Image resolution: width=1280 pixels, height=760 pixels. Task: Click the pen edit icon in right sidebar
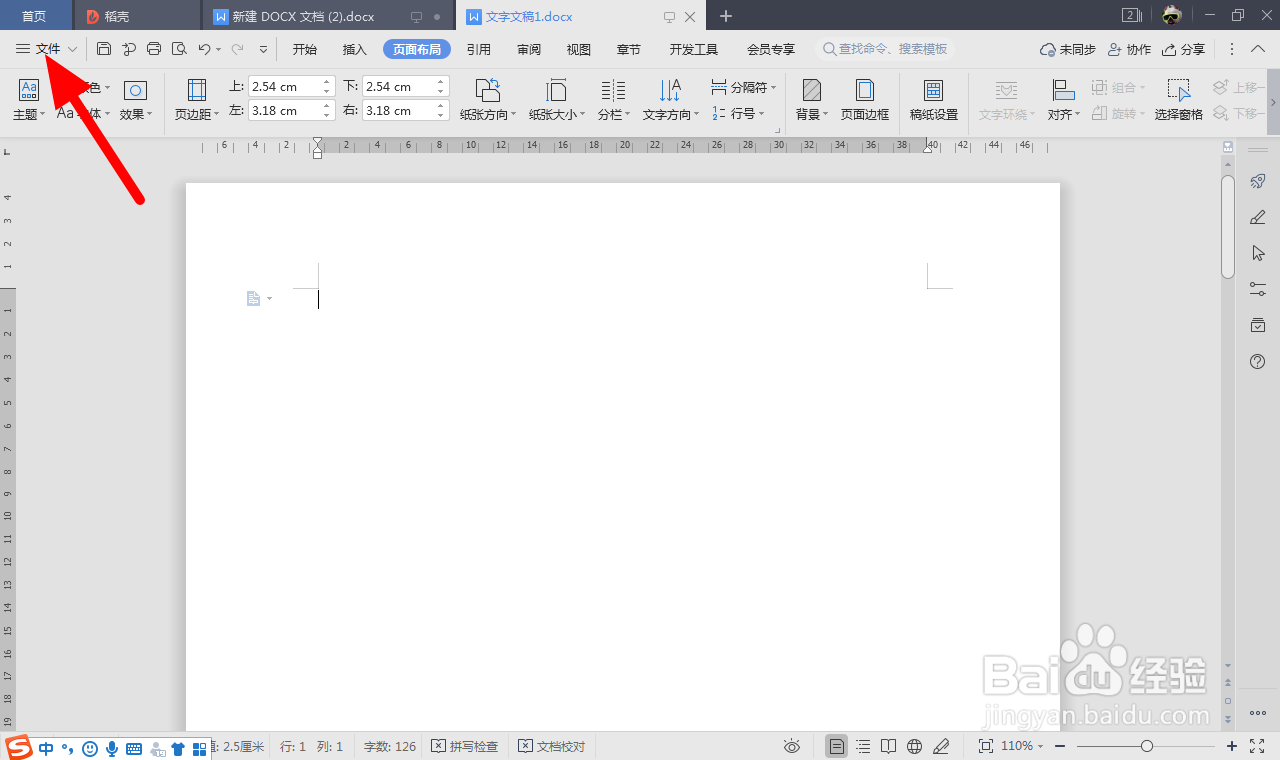coord(1258,217)
